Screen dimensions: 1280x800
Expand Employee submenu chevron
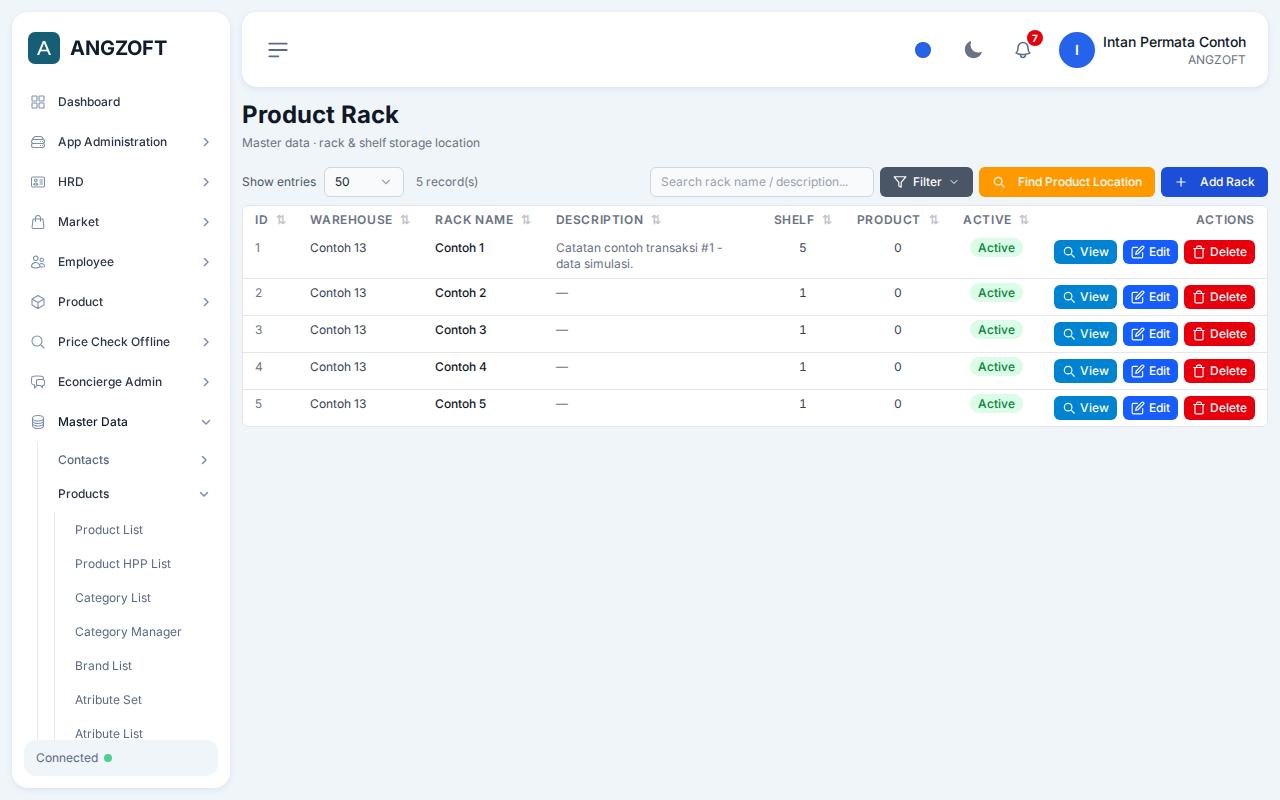tap(206, 262)
